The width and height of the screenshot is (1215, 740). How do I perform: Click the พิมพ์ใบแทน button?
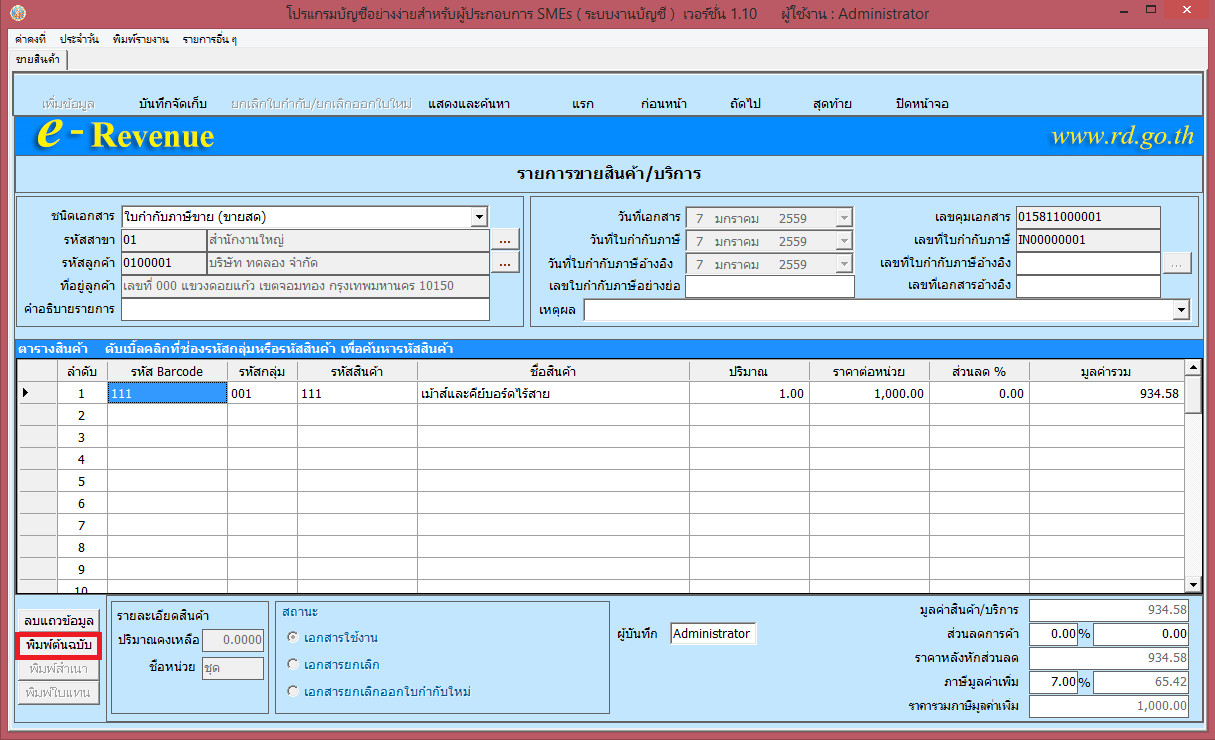click(59, 692)
